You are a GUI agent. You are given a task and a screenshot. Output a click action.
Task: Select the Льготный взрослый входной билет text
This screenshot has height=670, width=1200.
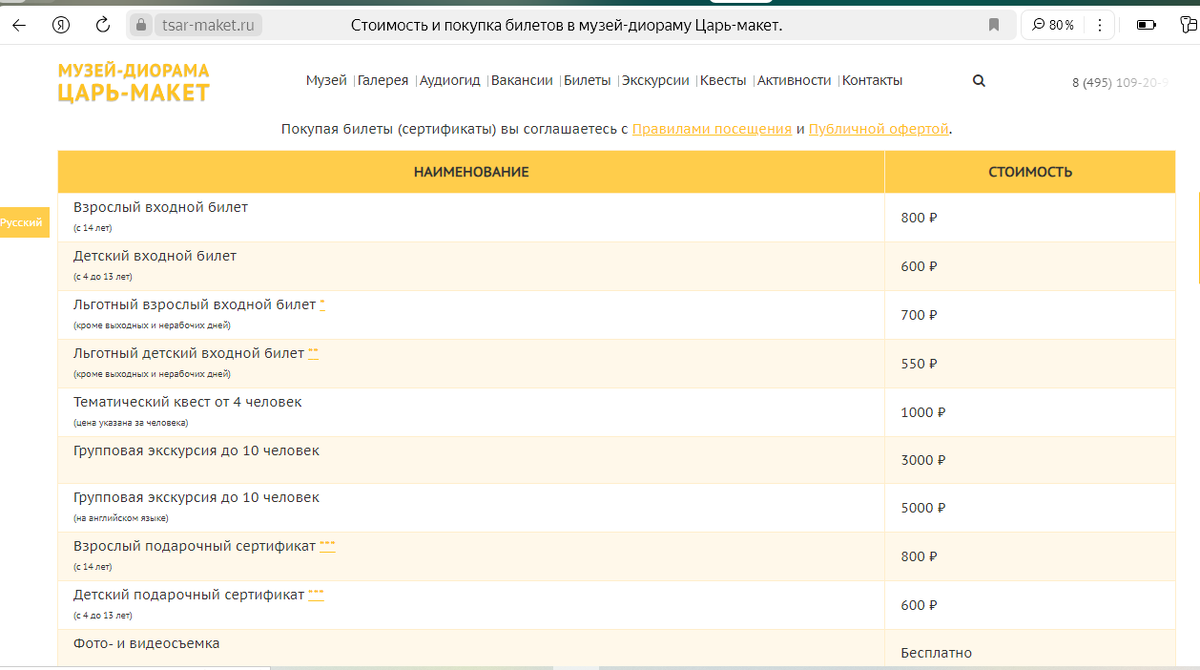click(x=194, y=304)
